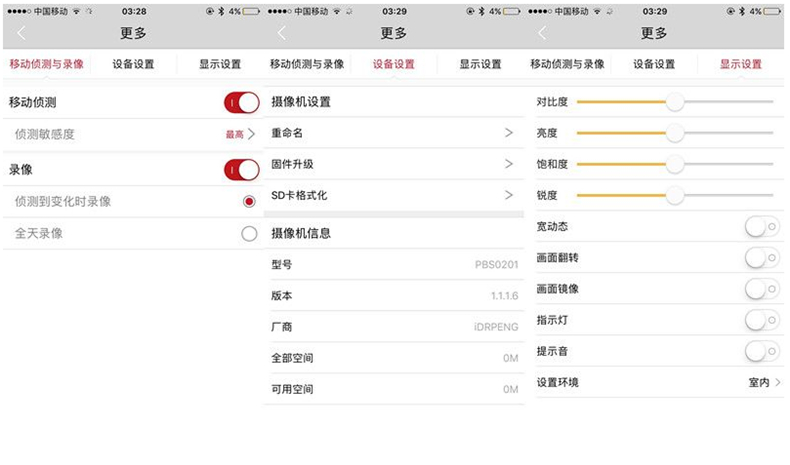Screen dimensions: 790x465
Task: Tap battery icon in middle status bar
Action: point(510,11)
